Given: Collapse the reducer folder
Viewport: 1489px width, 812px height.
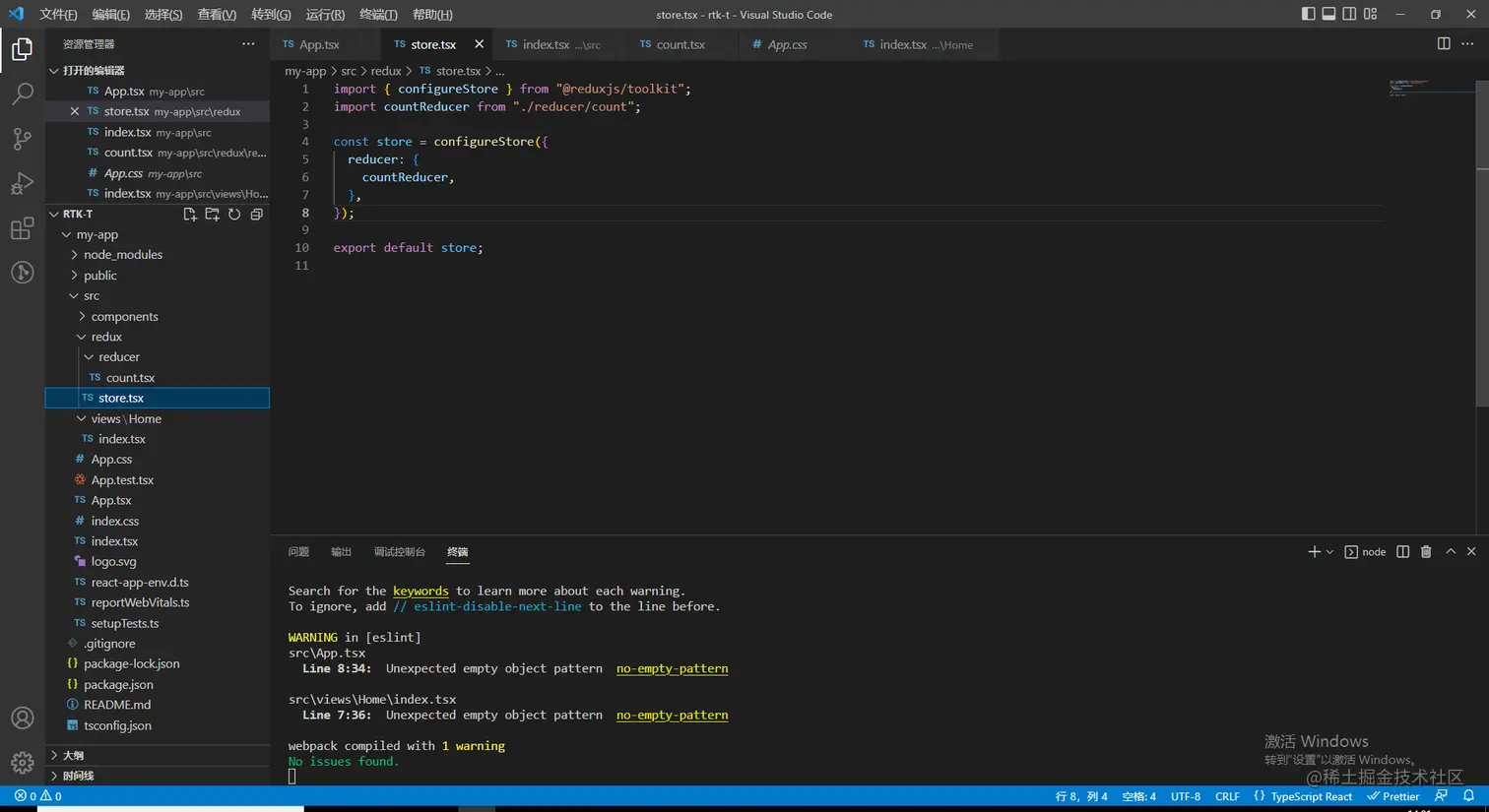Looking at the screenshot, I should [x=89, y=357].
